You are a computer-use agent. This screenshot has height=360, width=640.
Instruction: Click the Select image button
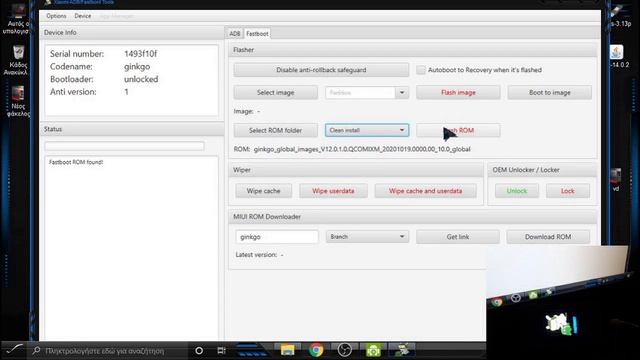276,93
